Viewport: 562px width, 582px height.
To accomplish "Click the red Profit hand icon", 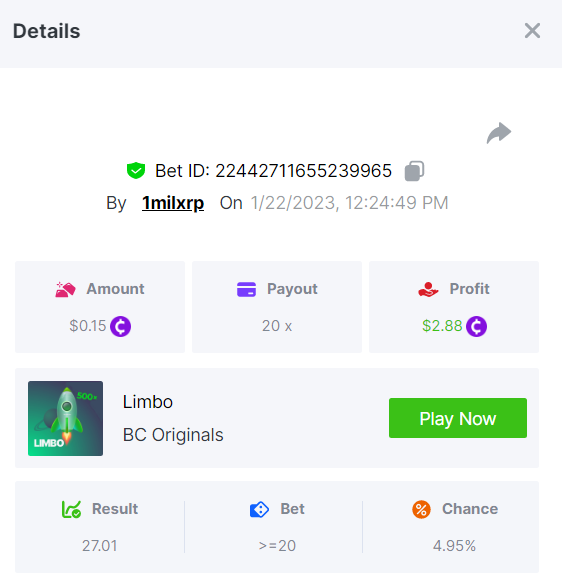I will (428, 290).
